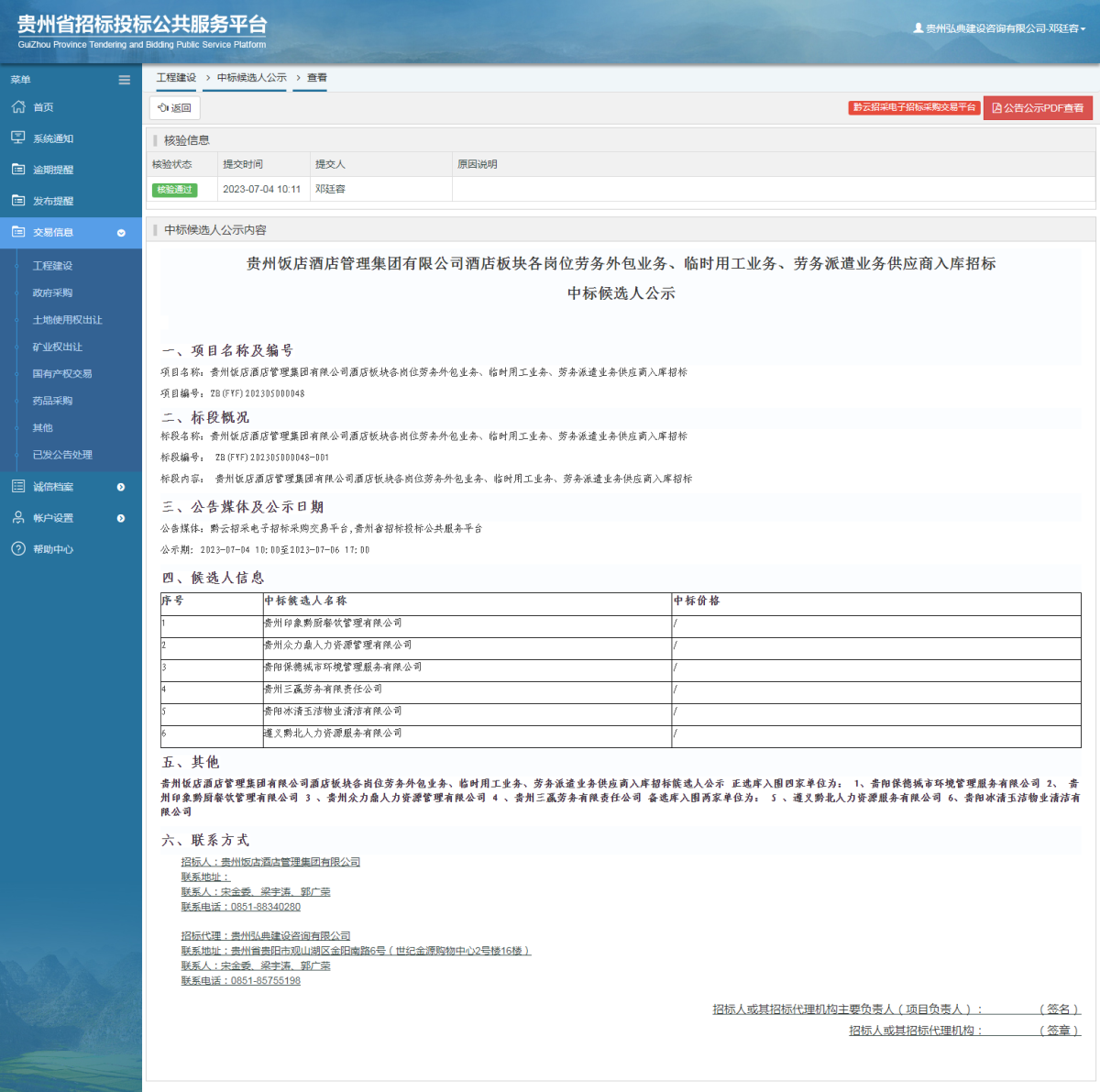Click project number ZB(FYF)2023050D0048 line
This screenshot has width=1100, height=1092.
[233, 393]
